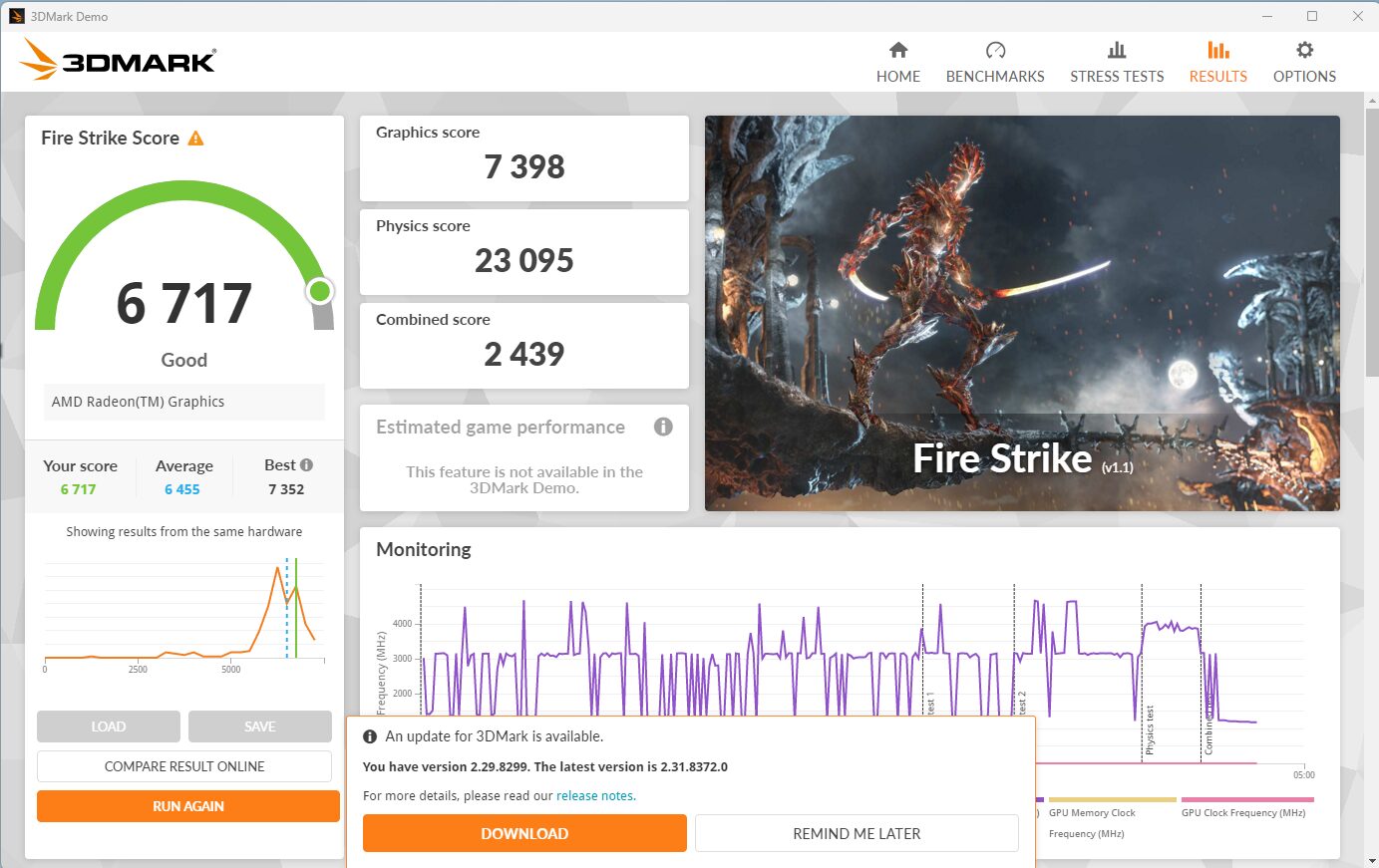The image size is (1379, 868).
Task: Click the 05:00 time label on the chart
Action: click(x=1304, y=774)
